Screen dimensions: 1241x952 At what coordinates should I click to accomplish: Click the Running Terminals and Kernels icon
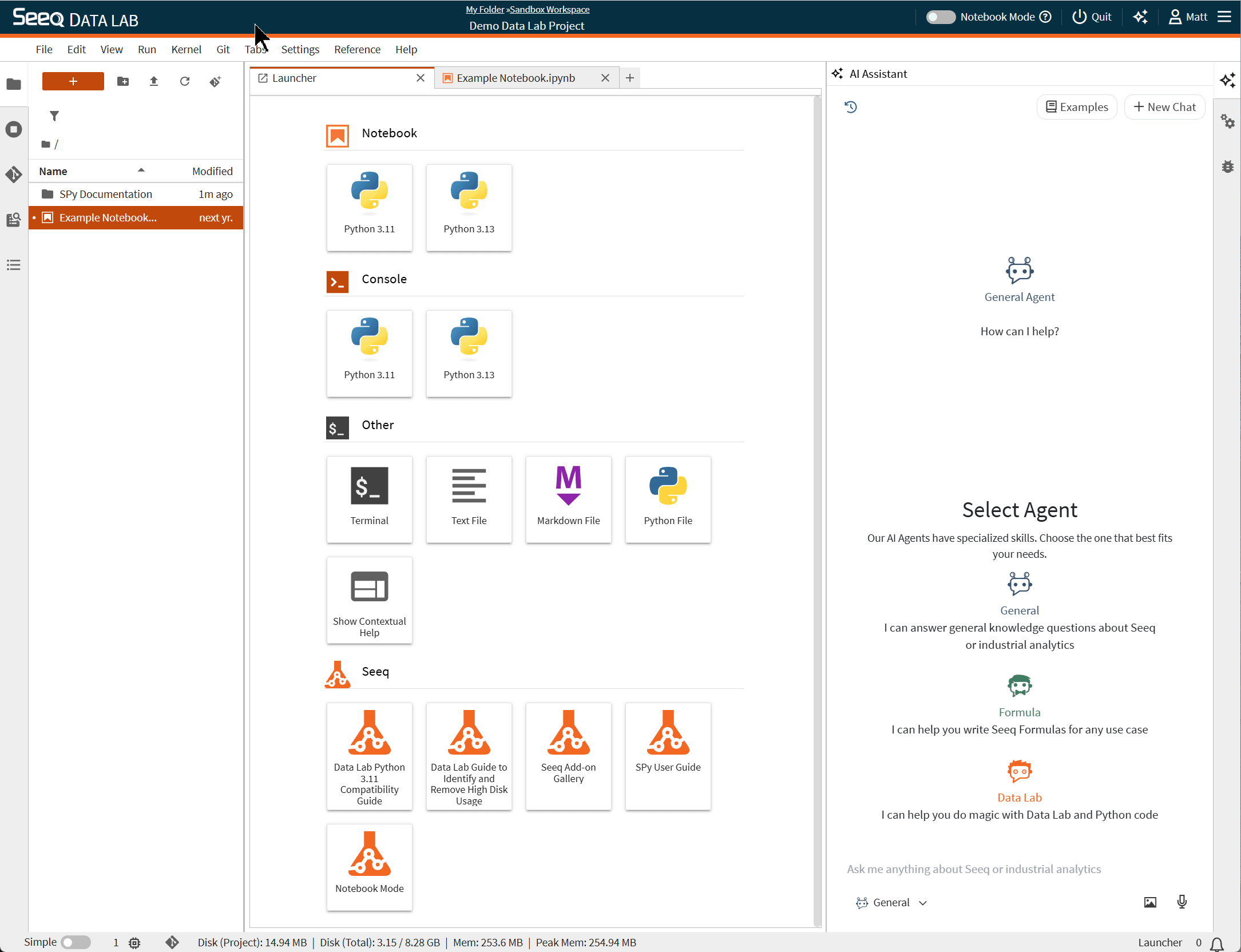pos(14,129)
